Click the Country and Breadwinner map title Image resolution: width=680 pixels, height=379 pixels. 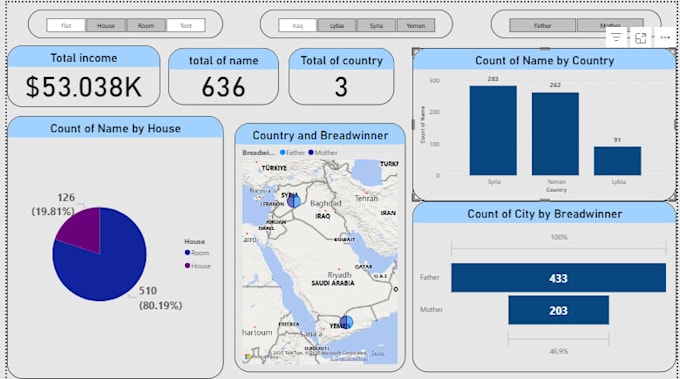(x=320, y=135)
